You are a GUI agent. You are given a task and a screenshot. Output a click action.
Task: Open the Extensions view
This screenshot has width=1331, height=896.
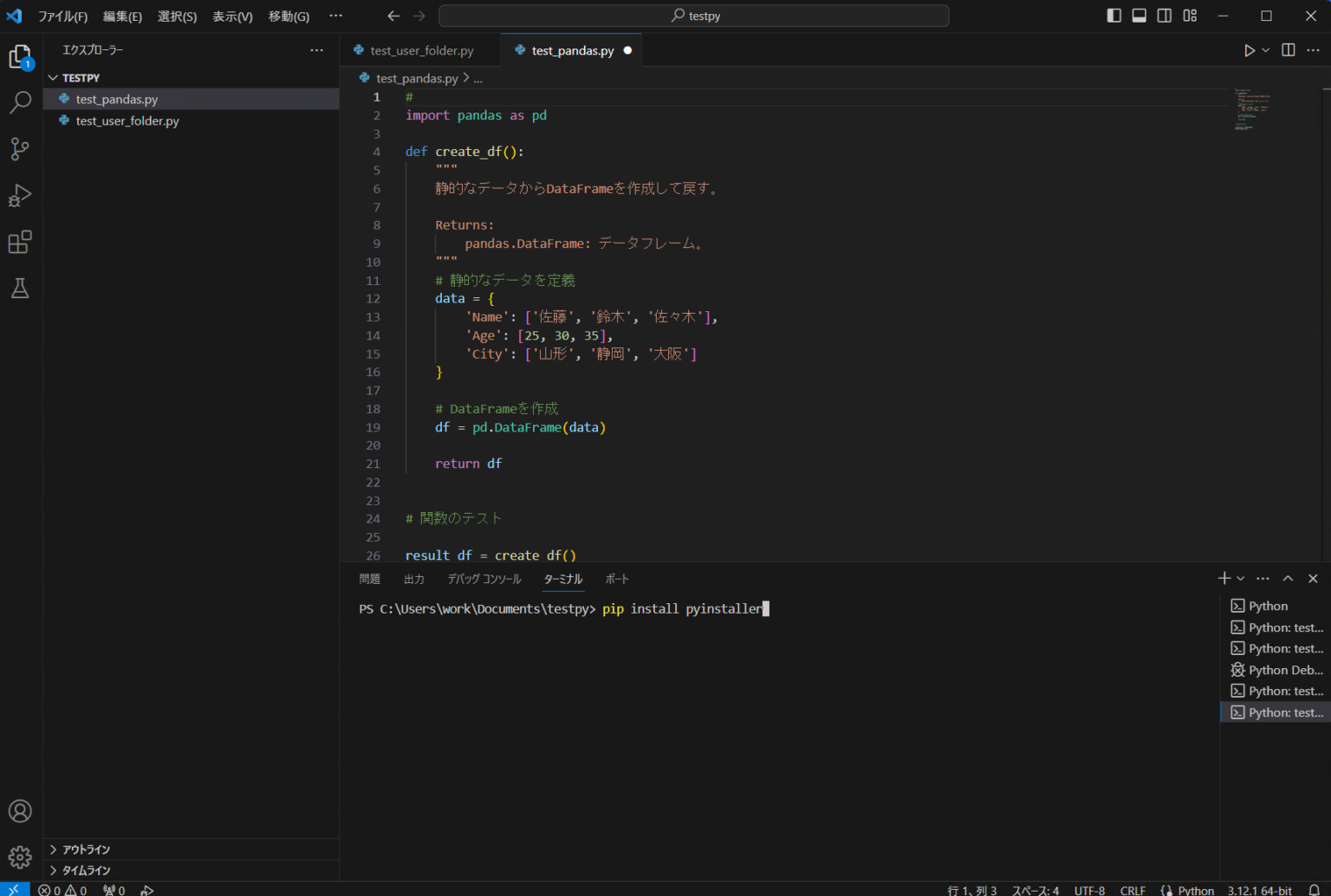(20, 242)
